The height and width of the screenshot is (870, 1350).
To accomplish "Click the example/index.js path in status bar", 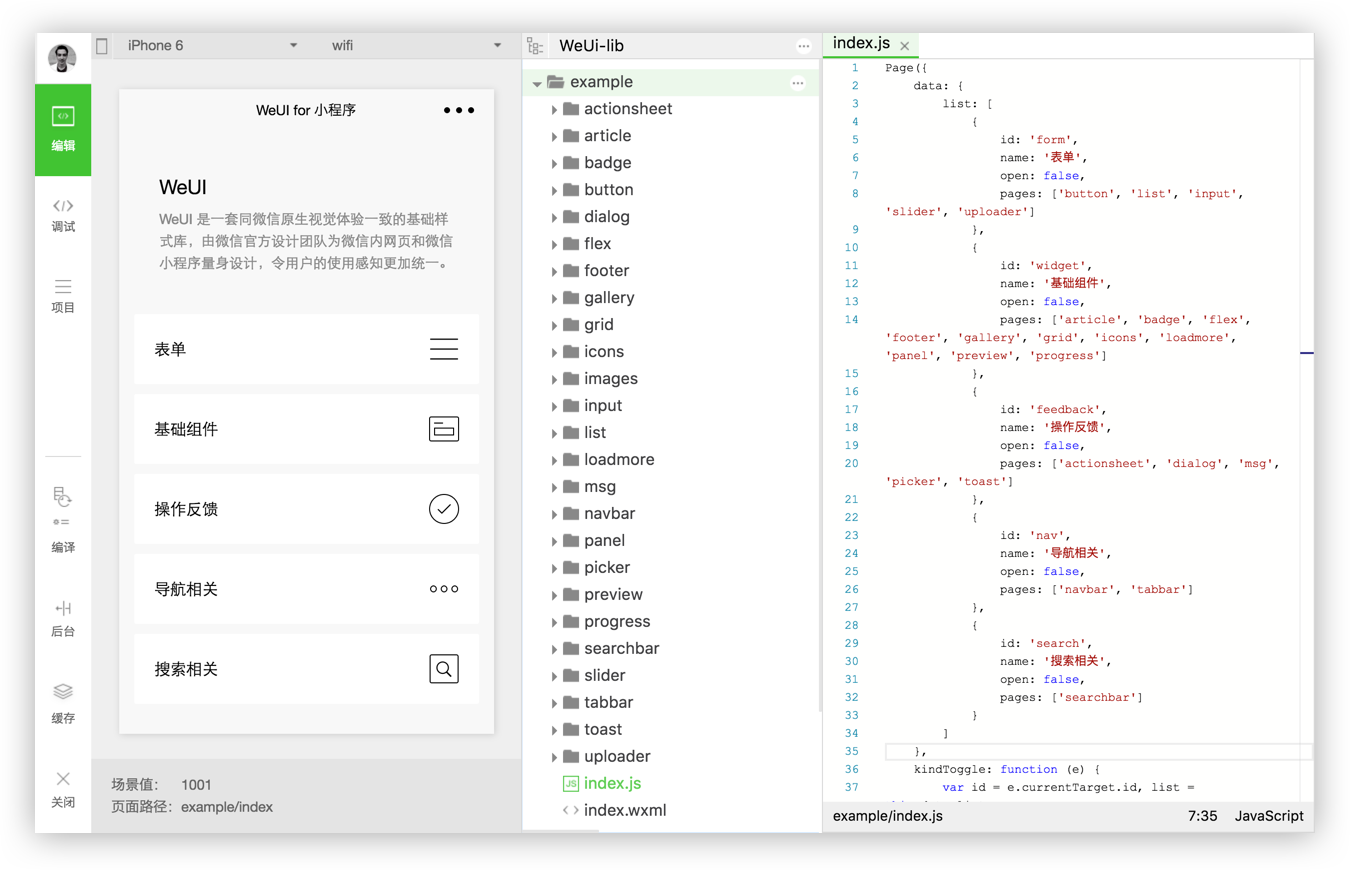I will (x=887, y=816).
